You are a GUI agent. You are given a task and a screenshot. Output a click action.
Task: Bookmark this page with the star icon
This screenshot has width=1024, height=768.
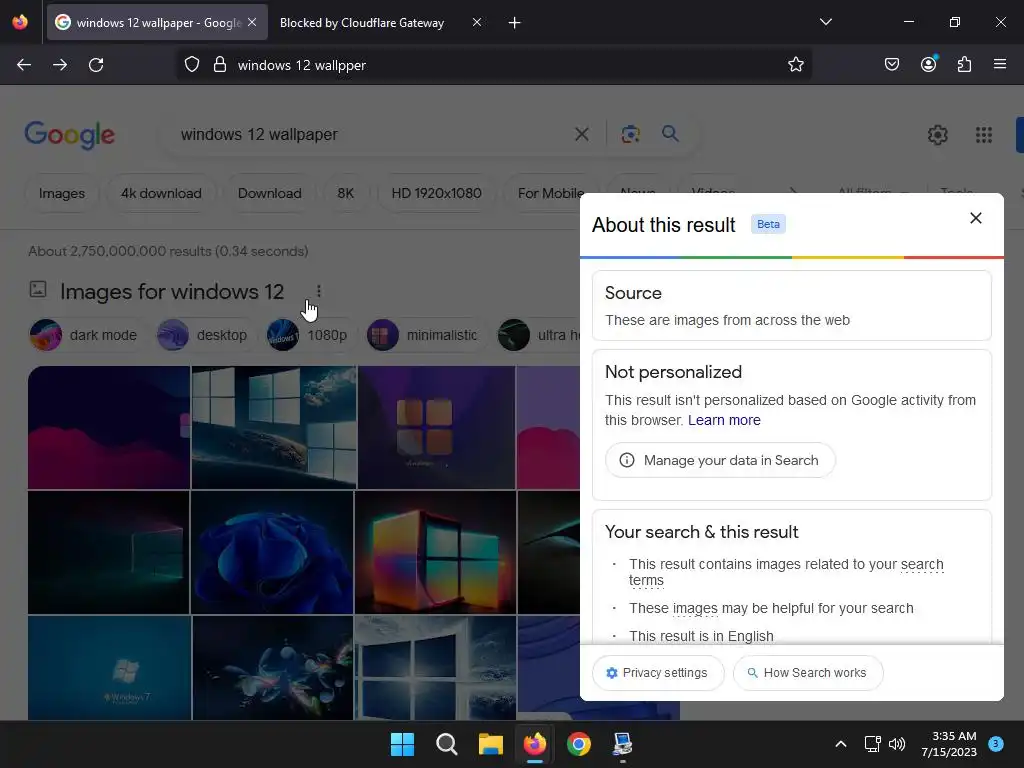click(795, 65)
